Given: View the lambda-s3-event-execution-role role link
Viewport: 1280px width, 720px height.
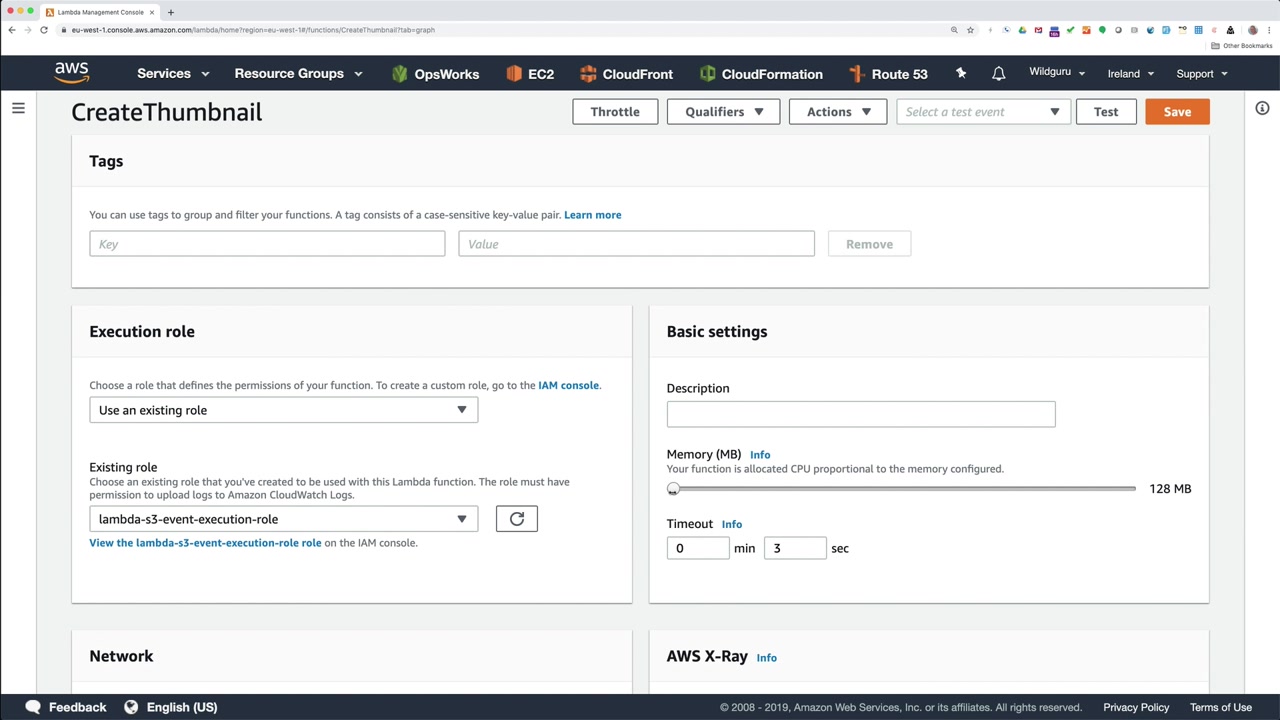Looking at the screenshot, I should pyautogui.click(x=205, y=543).
